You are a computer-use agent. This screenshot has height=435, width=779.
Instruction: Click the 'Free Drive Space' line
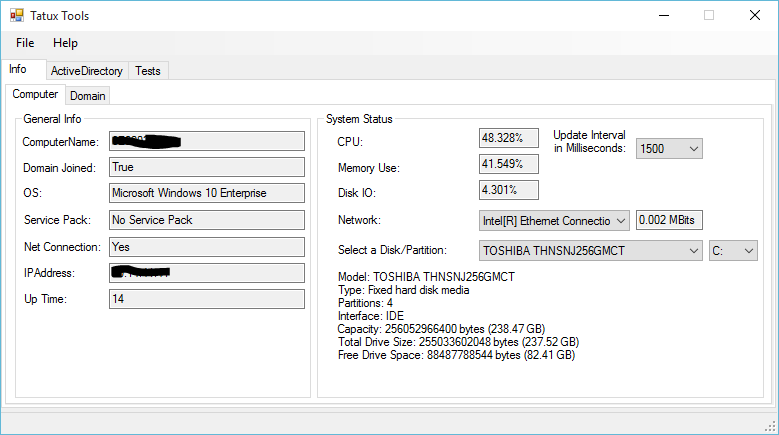pyautogui.click(x=456, y=355)
